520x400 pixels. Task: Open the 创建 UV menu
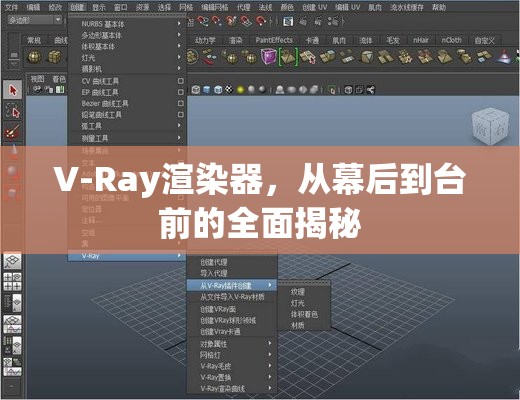[x=315, y=7]
